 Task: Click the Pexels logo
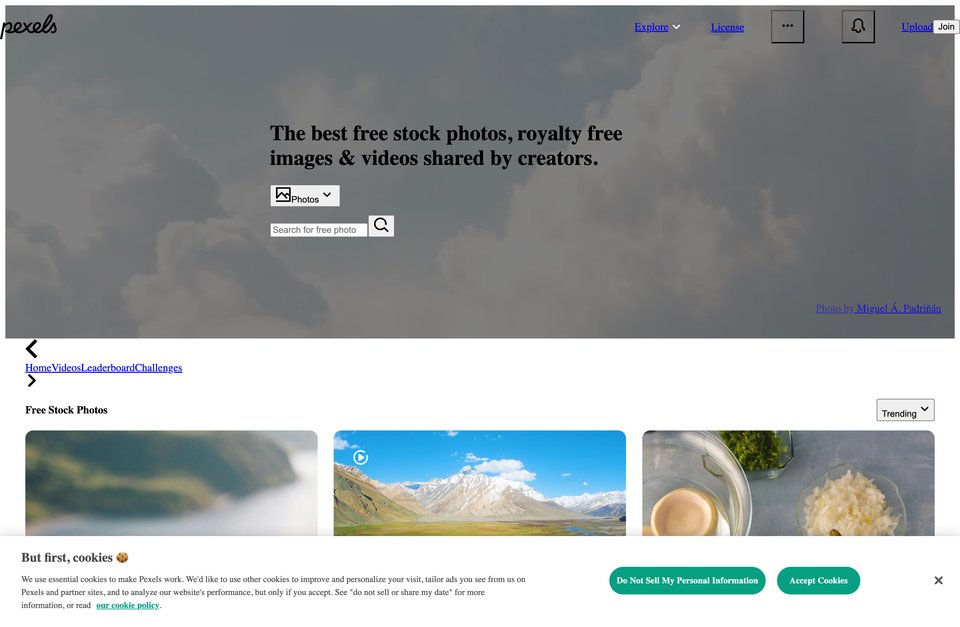(28, 26)
